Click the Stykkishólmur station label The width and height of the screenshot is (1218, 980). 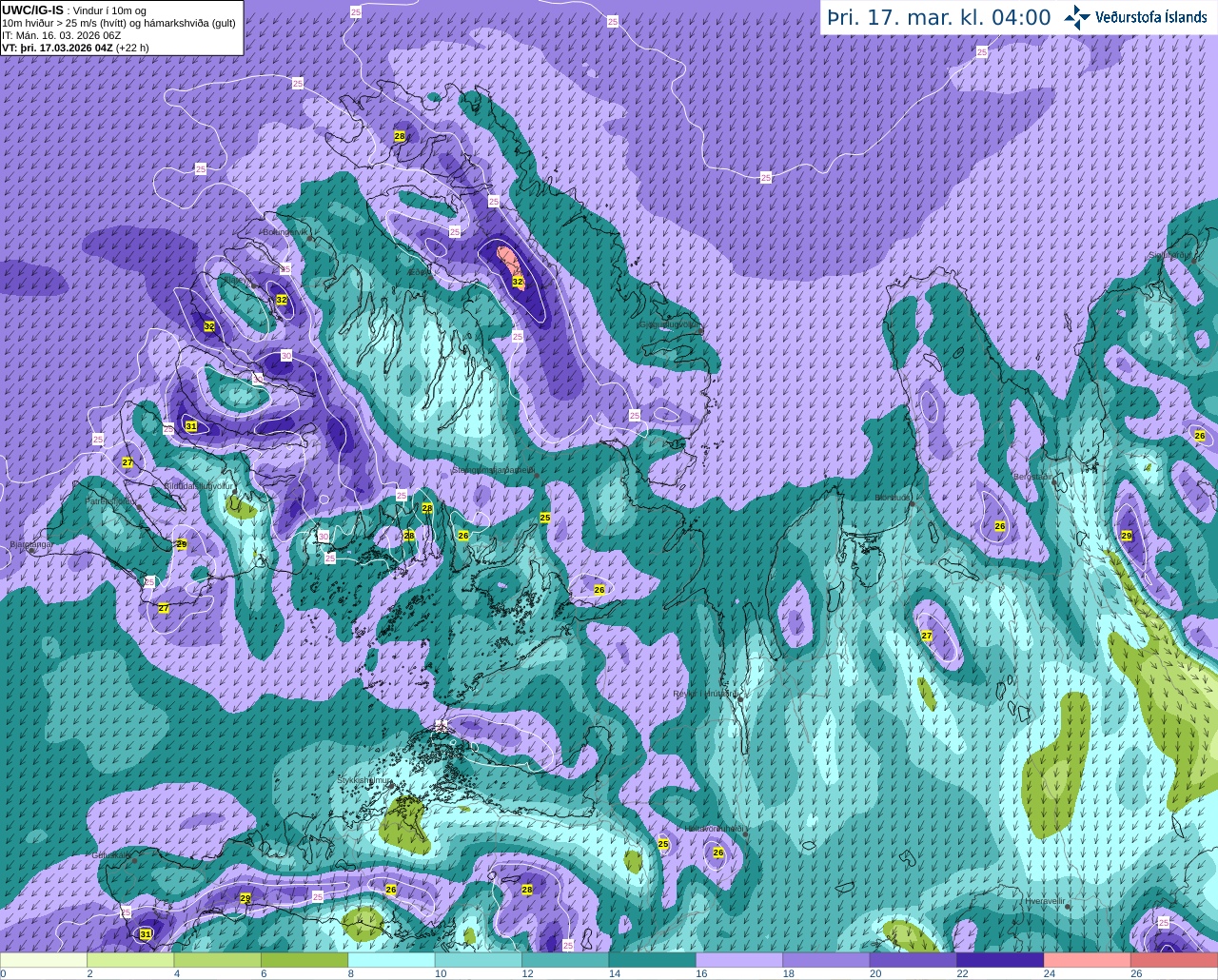click(364, 780)
